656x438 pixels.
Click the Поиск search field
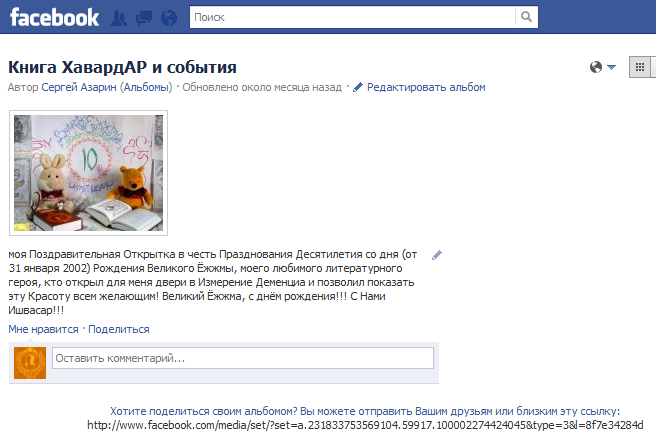352,17
